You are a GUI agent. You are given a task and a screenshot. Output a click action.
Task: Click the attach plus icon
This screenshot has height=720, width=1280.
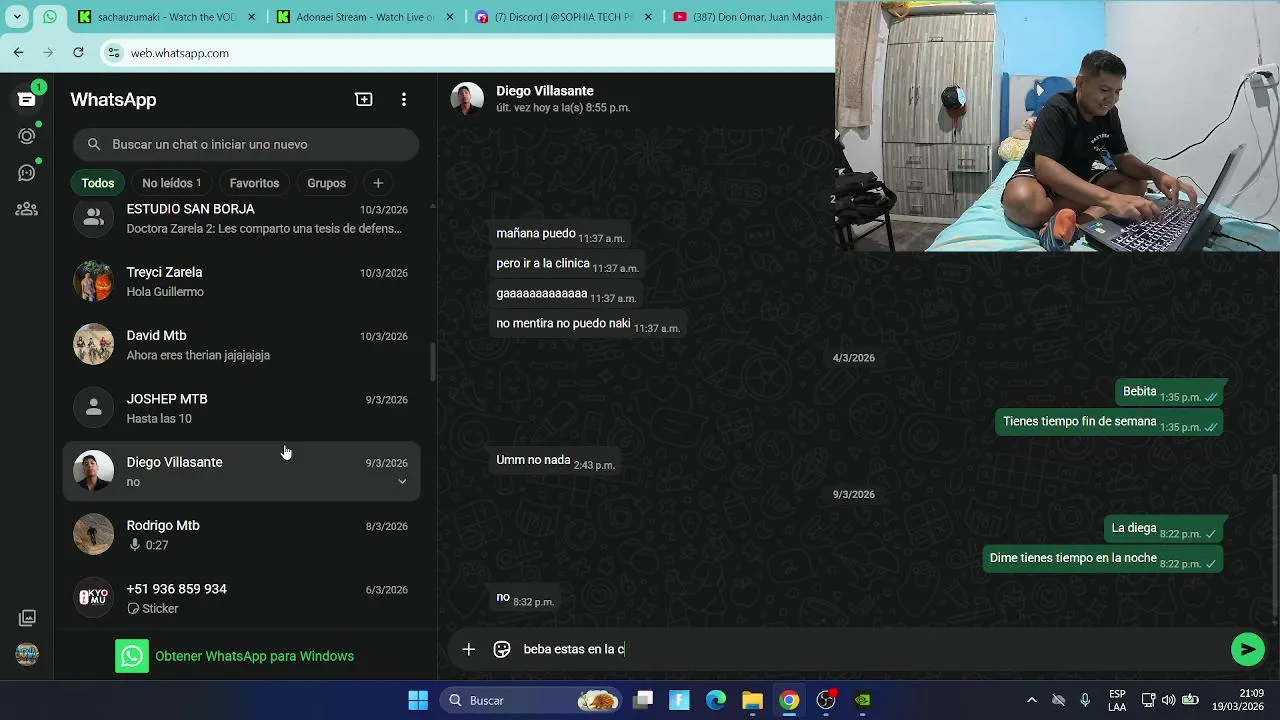point(468,649)
